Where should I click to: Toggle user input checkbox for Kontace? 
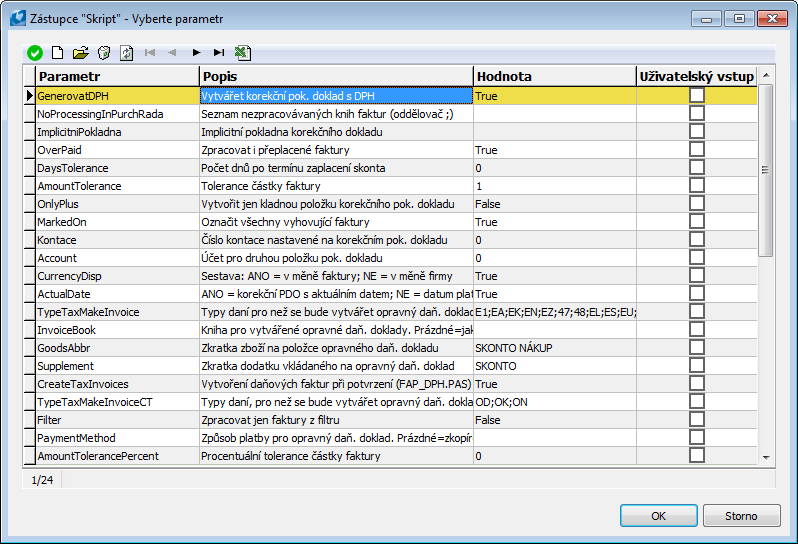coord(697,239)
